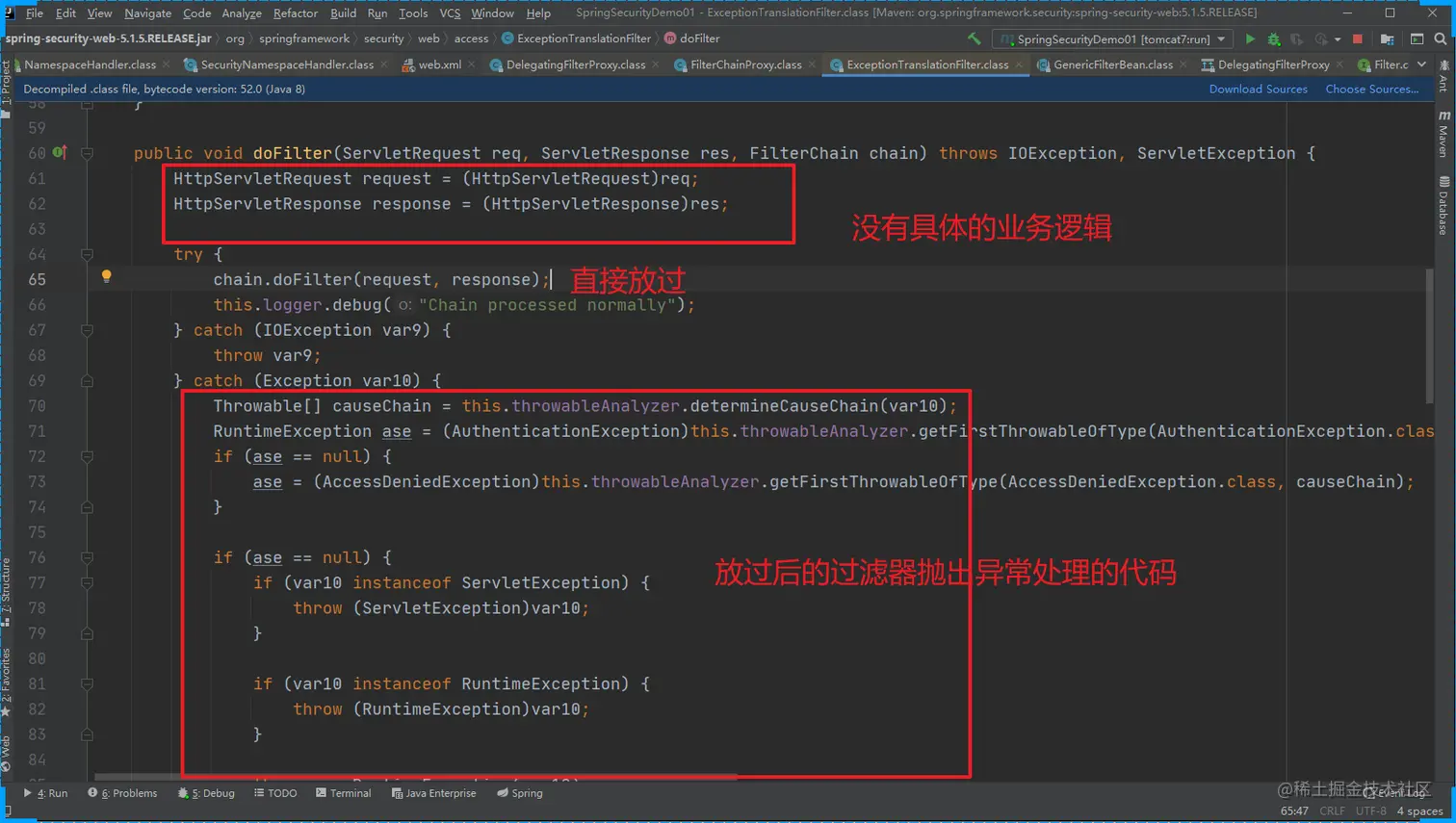This screenshot has width=1456, height=823.
Task: Open the File menu
Action: pos(35,13)
